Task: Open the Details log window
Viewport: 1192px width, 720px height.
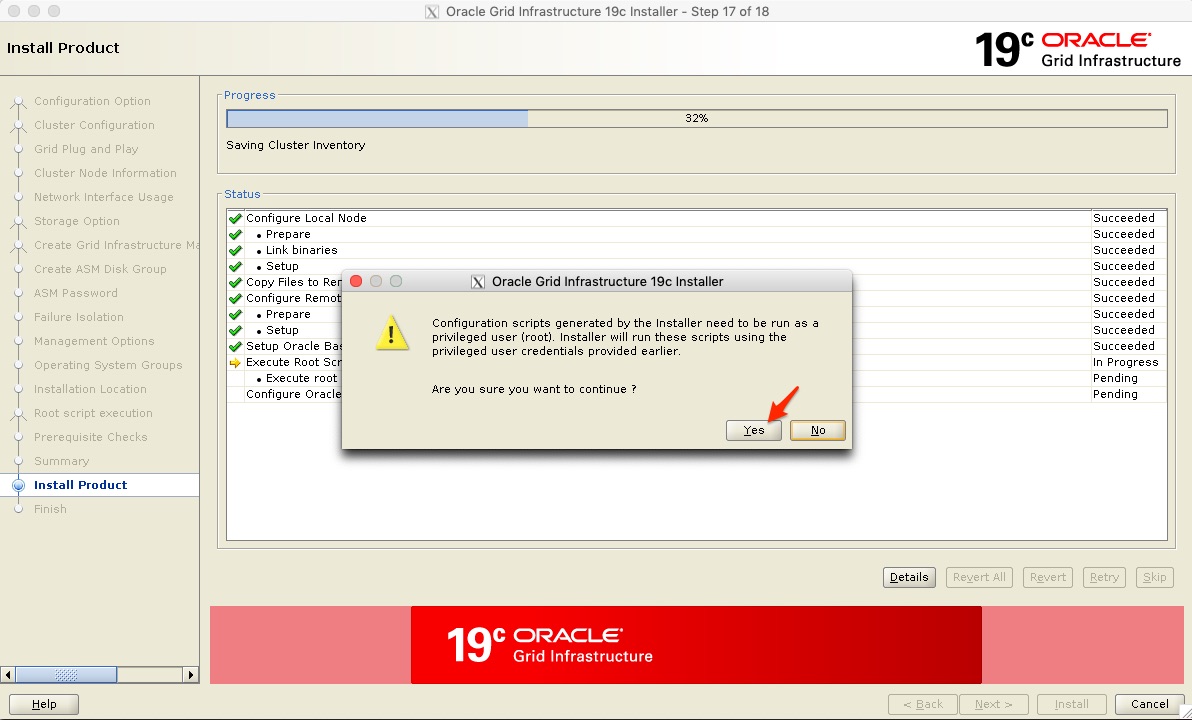Action: pos(909,577)
